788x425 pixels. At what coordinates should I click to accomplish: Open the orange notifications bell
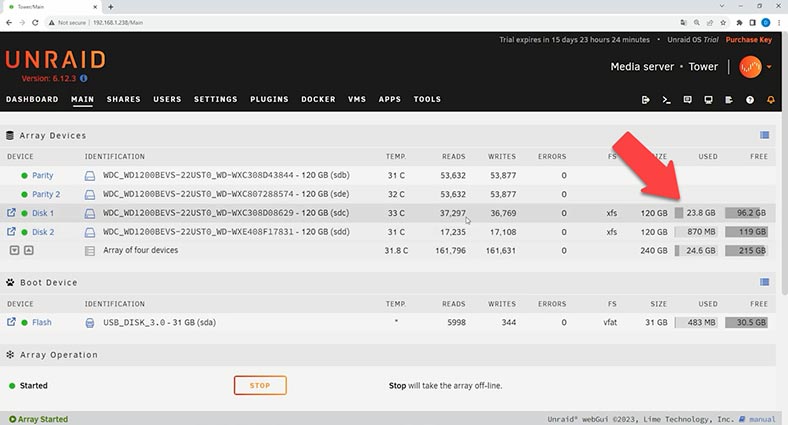[x=770, y=100]
